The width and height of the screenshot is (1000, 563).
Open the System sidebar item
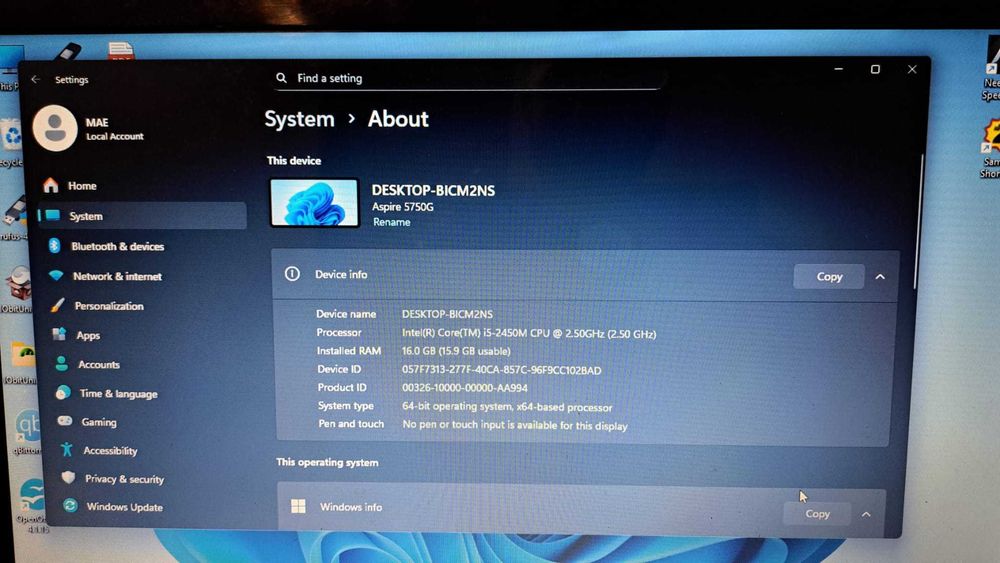[143, 216]
